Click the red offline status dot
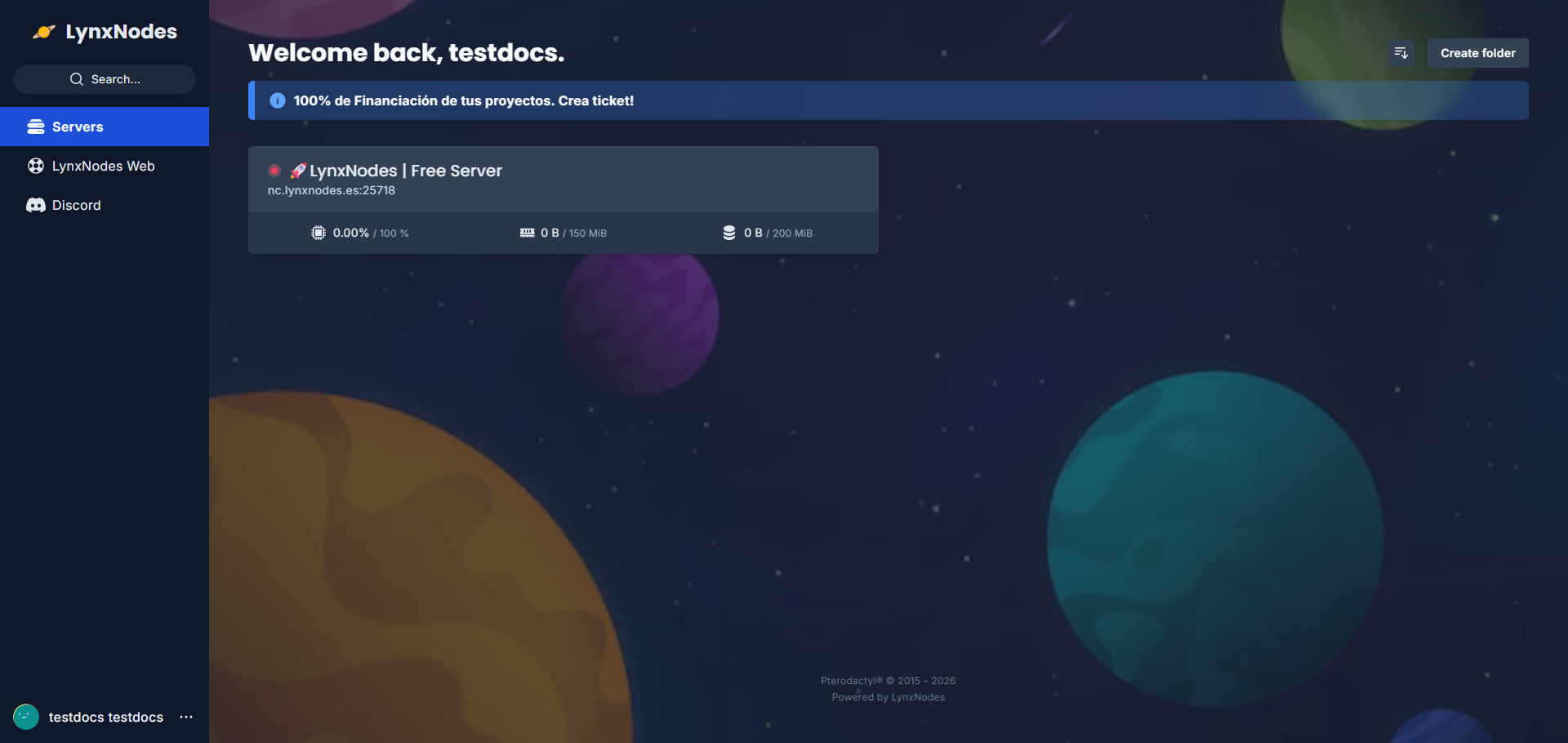1568x743 pixels. (x=274, y=171)
